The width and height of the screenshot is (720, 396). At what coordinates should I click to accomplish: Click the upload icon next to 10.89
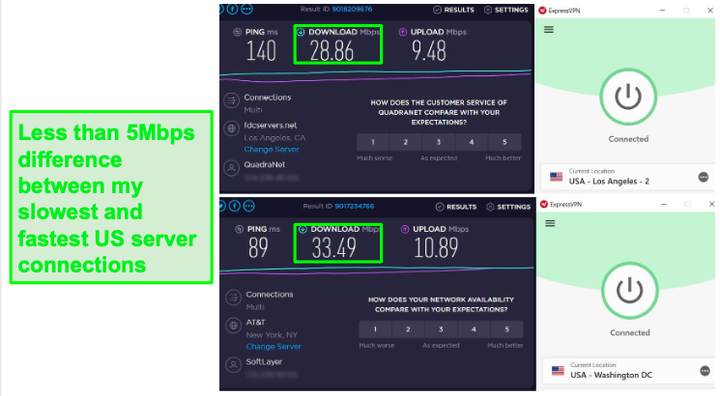(x=405, y=229)
